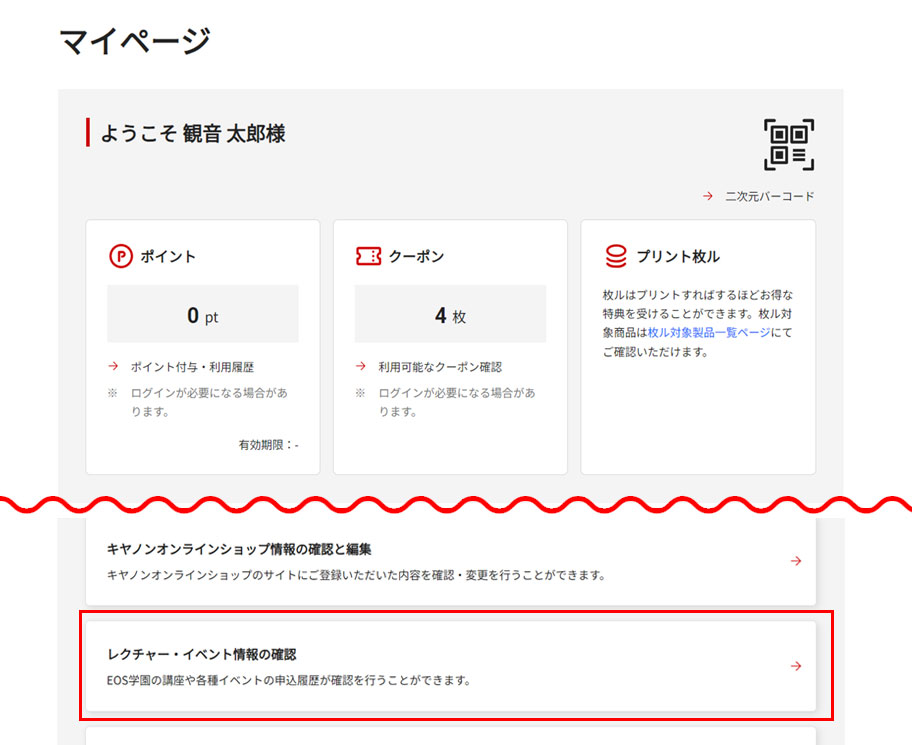Click the 0 pt point balance box

(203, 315)
